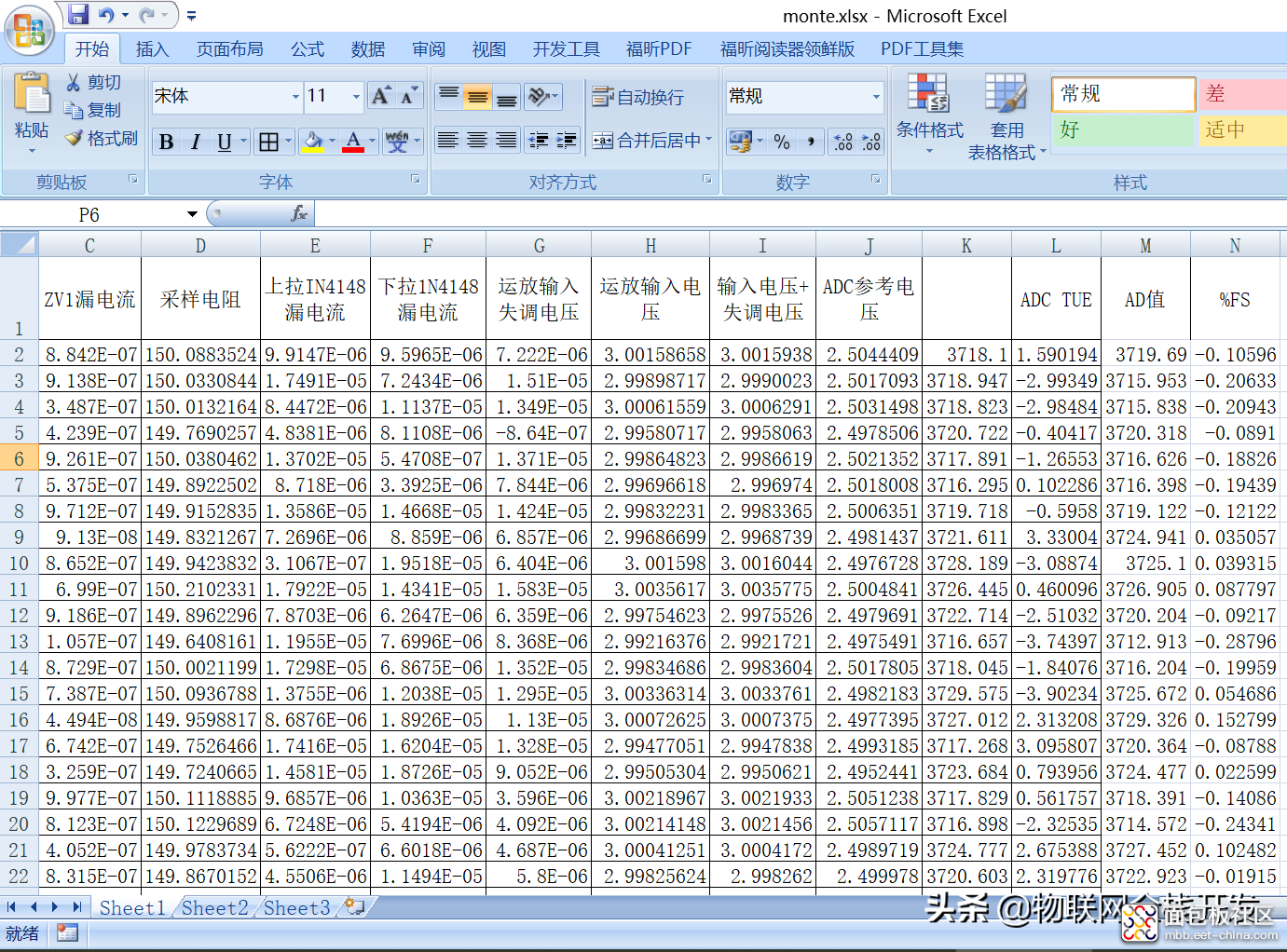Apply percent style

(782, 142)
